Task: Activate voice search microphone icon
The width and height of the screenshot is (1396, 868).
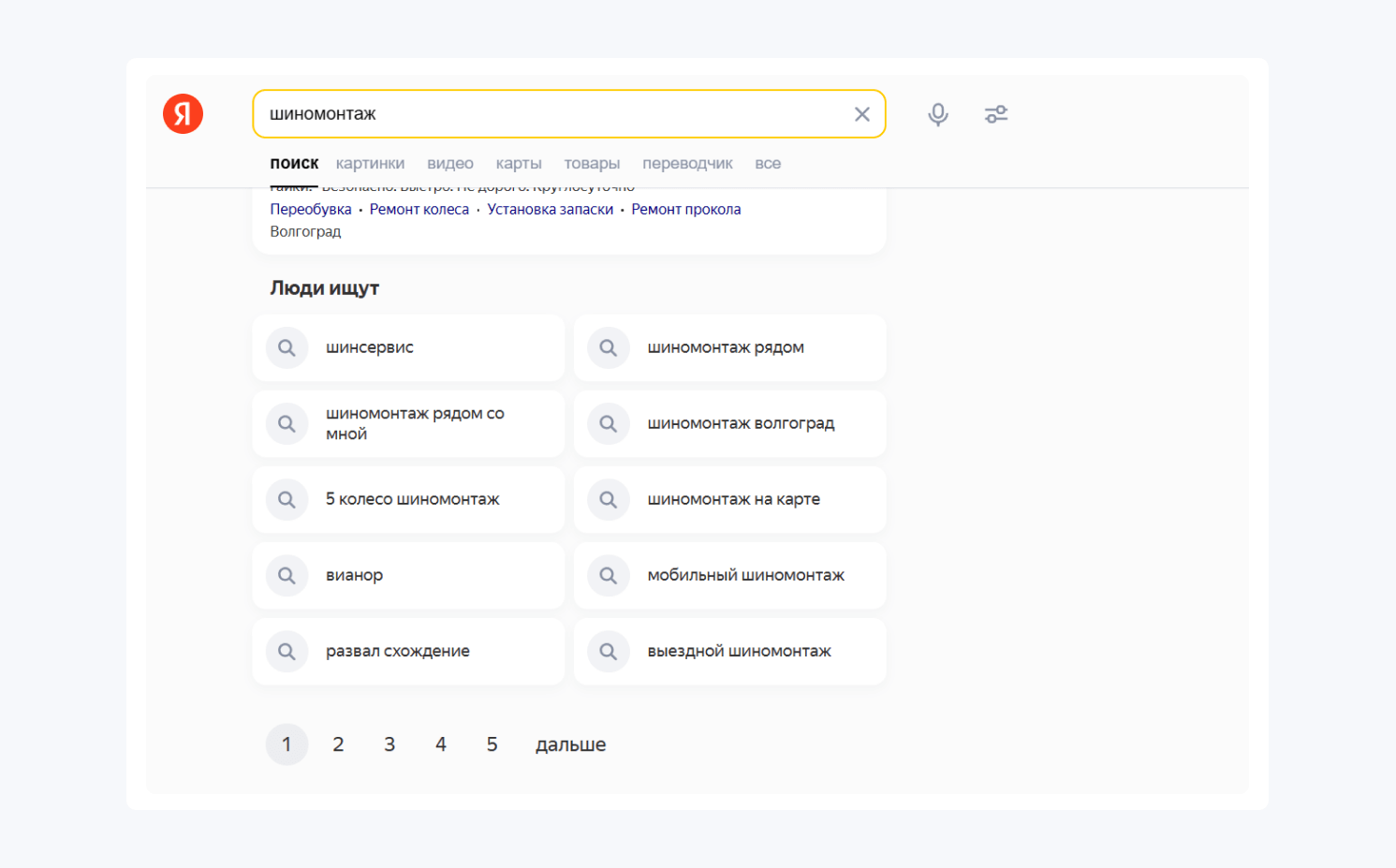Action: pyautogui.click(x=937, y=114)
